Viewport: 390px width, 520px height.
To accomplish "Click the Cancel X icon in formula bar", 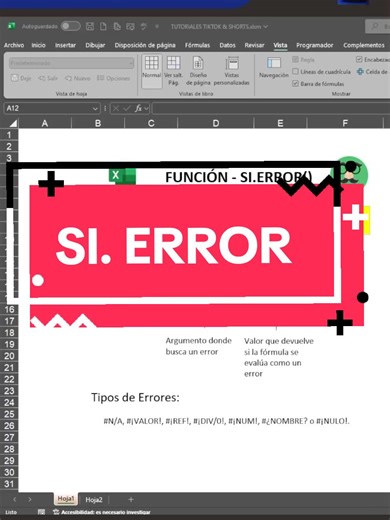I will [116, 108].
